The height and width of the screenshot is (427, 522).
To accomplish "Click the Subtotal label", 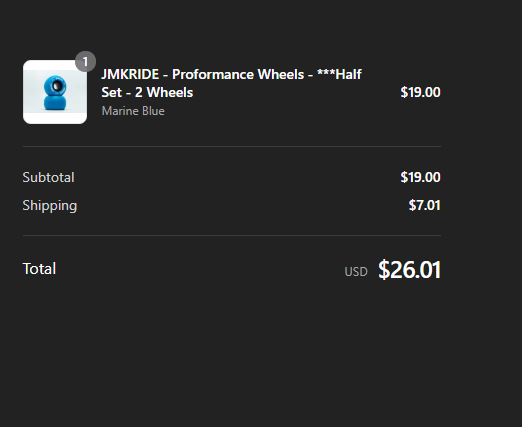I will point(48,177).
